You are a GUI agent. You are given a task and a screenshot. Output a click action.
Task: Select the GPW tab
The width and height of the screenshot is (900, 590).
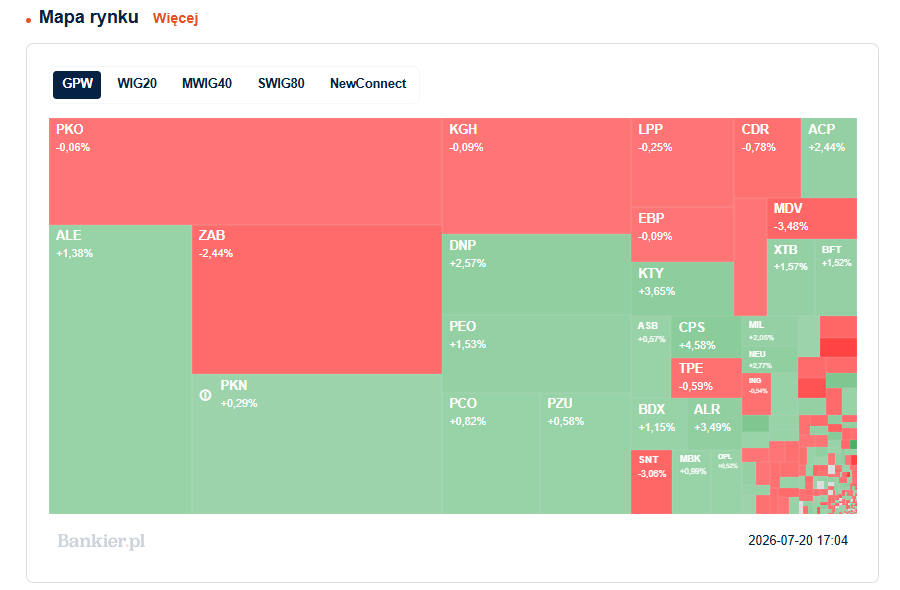click(77, 84)
